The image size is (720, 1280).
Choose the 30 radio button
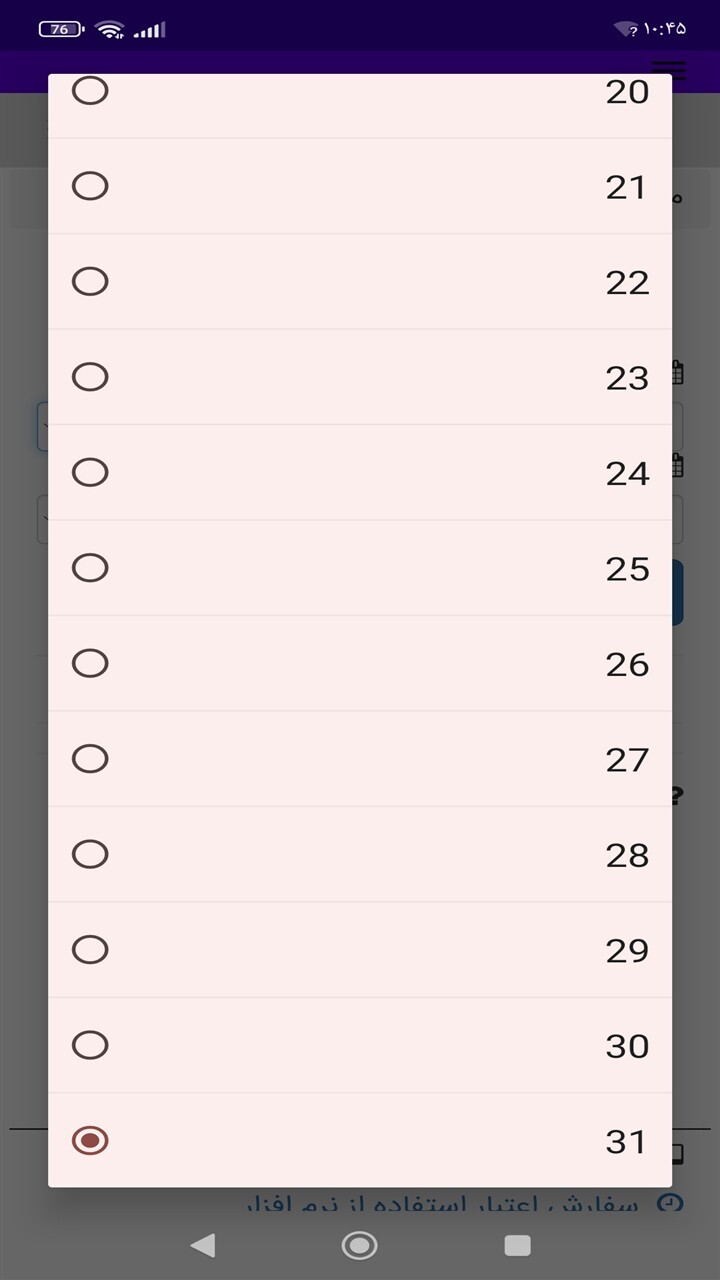90,1045
